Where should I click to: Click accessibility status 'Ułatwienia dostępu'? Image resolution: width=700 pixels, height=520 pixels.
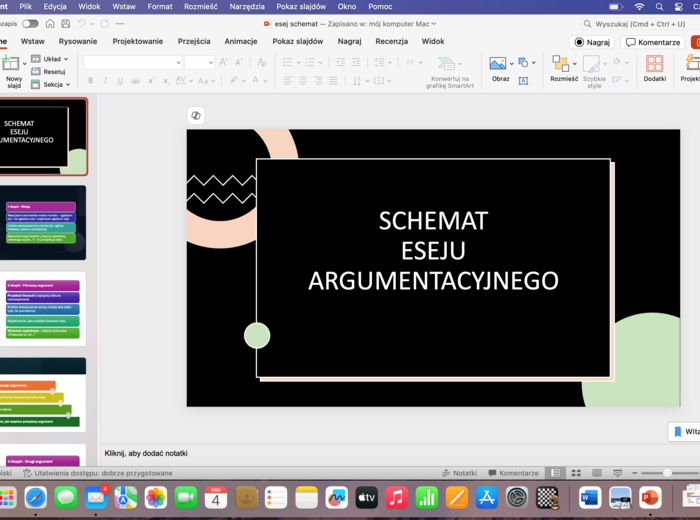click(x=97, y=473)
